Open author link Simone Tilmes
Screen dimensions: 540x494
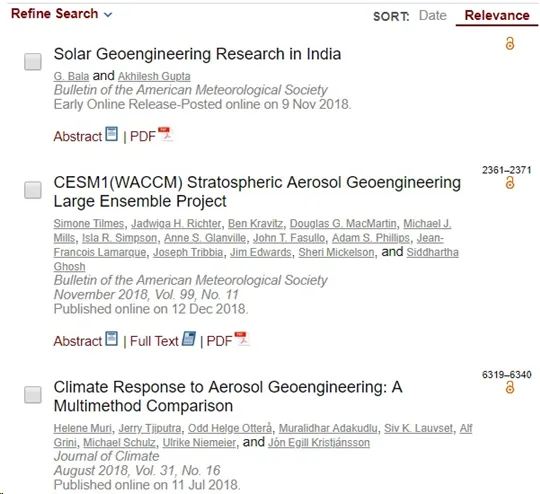click(x=89, y=224)
